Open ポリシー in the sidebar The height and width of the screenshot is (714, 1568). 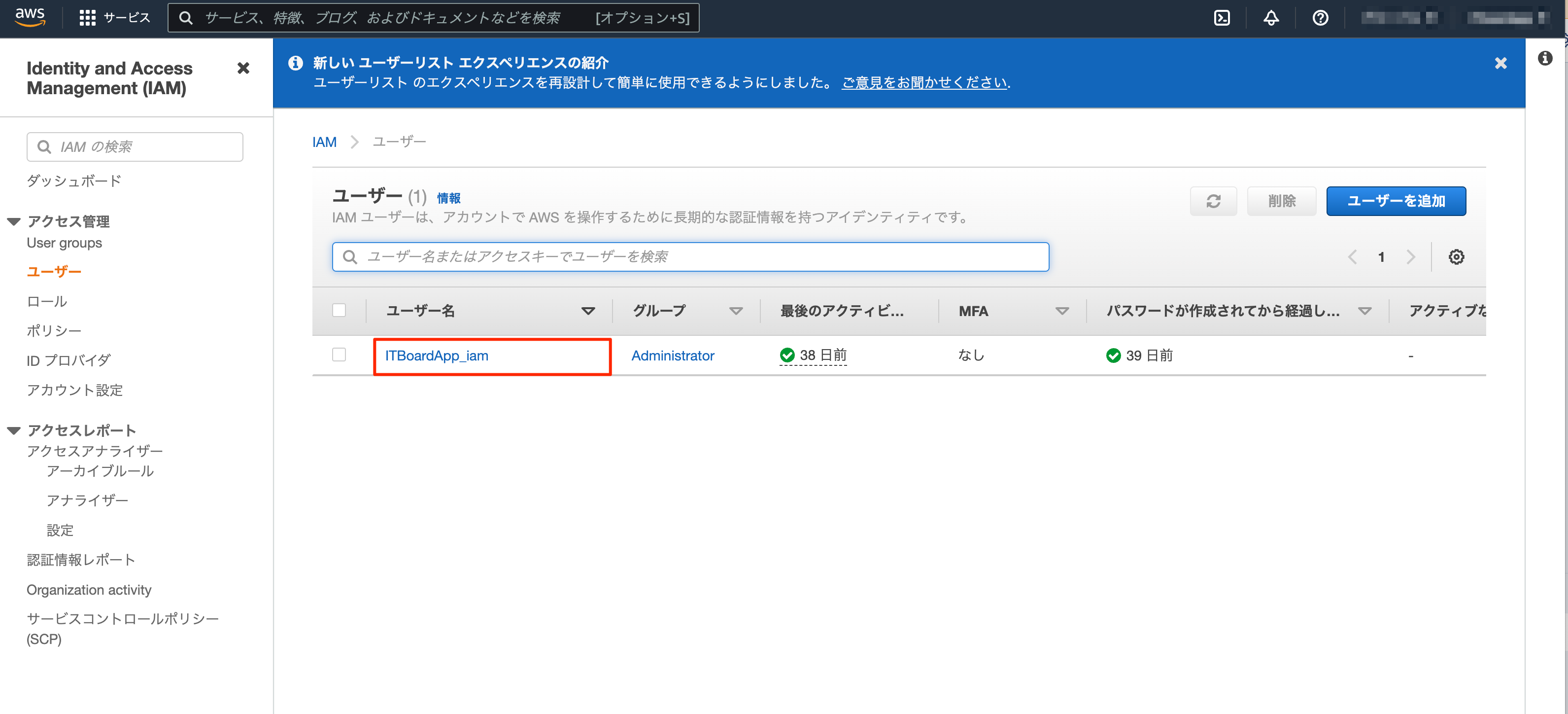tap(54, 331)
